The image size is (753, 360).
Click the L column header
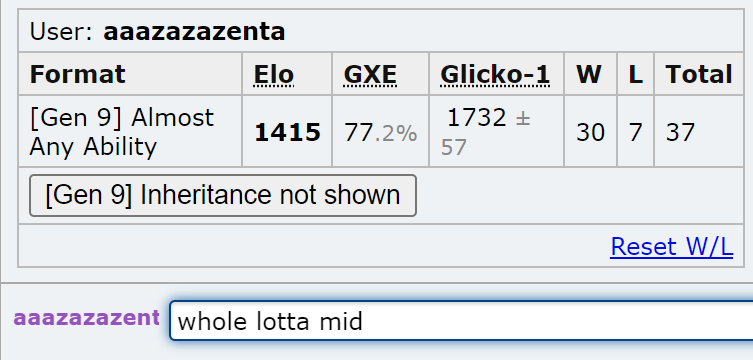(x=635, y=74)
